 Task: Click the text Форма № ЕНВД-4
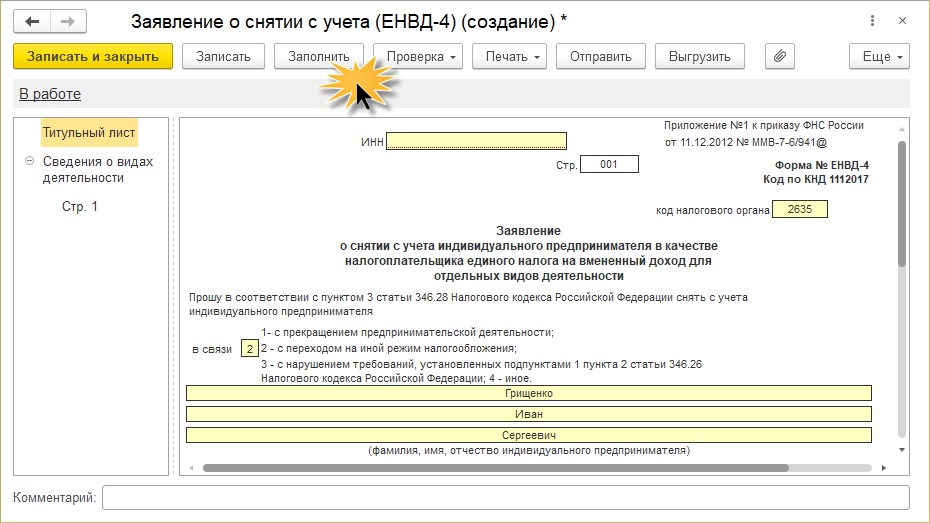click(x=821, y=165)
